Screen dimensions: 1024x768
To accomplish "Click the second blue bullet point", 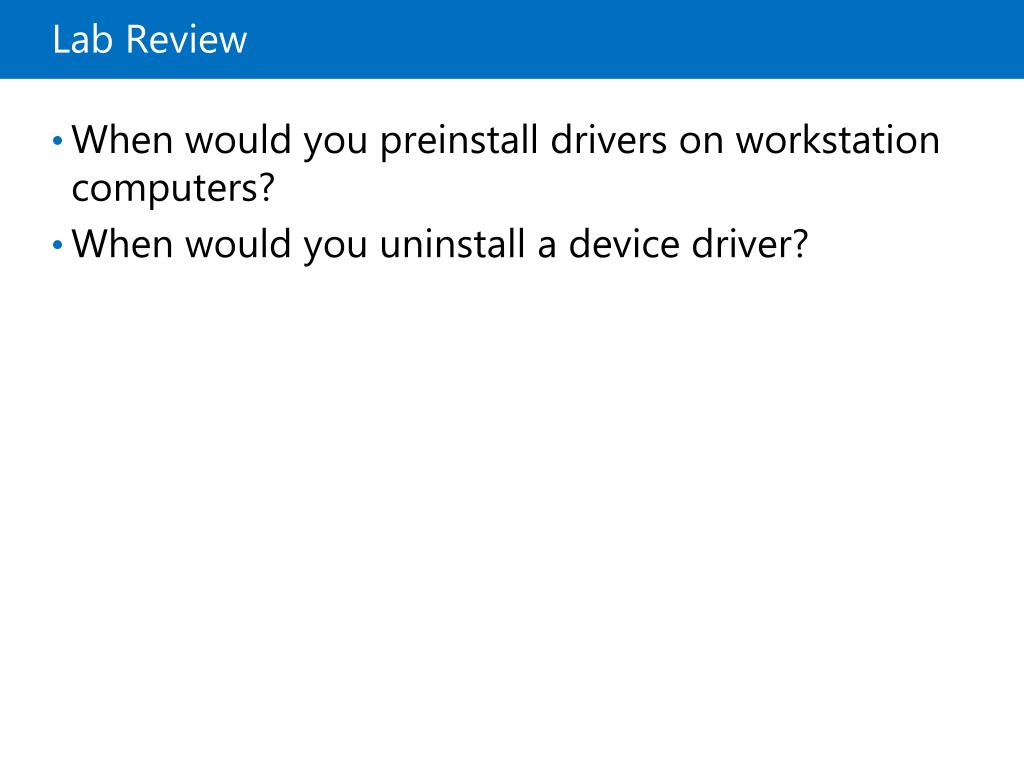I will (57, 245).
